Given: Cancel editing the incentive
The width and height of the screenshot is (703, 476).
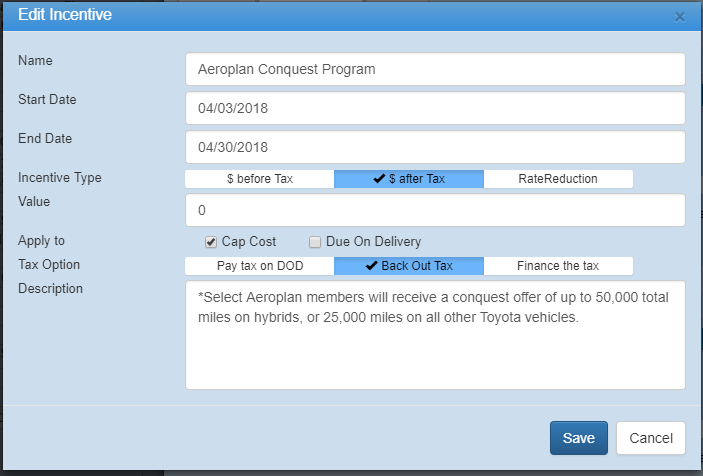Looking at the screenshot, I should point(651,438).
